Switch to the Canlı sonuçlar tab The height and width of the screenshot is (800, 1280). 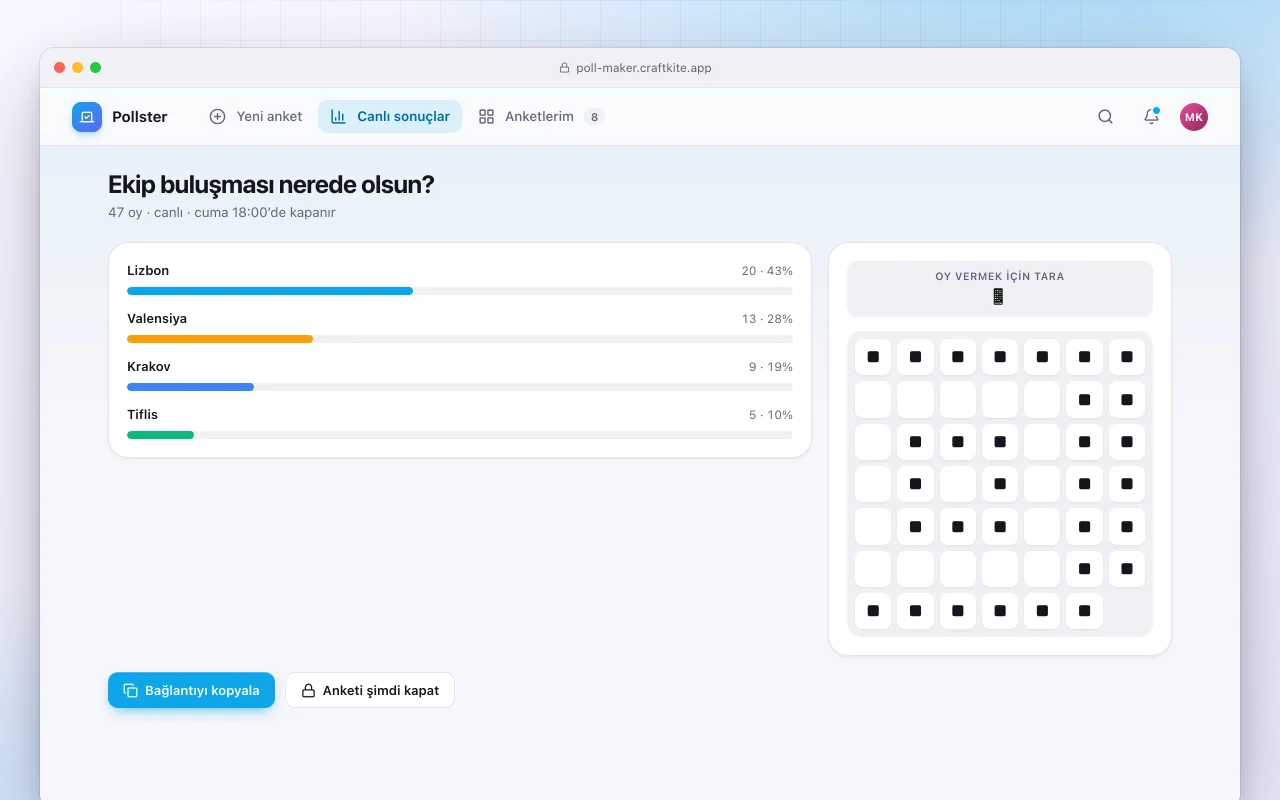click(x=390, y=117)
